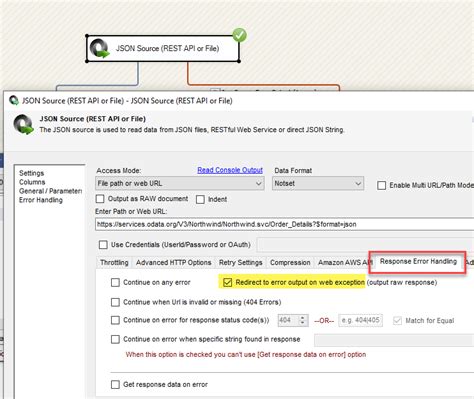Switch to the Retry Settings tab
The image size is (474, 399).
pos(240,263)
